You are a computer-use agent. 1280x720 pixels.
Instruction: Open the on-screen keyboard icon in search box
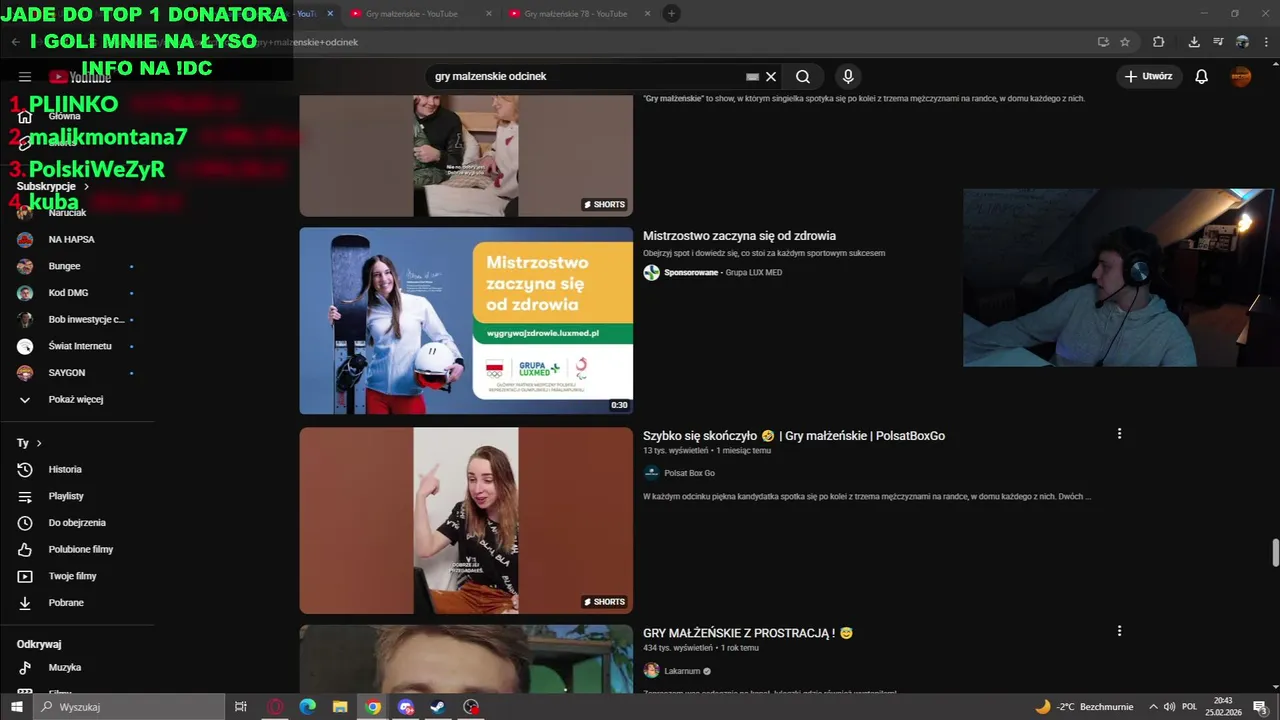[753, 77]
